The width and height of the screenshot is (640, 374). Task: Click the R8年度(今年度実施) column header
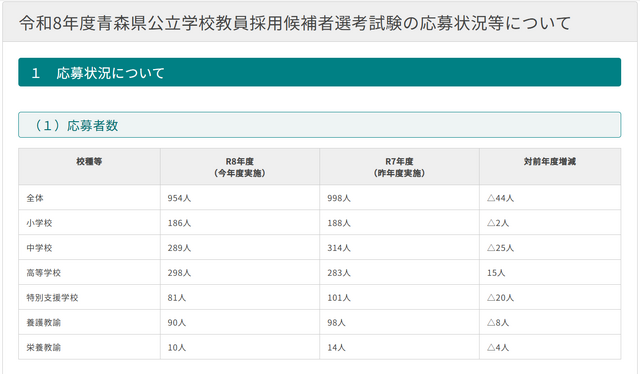point(240,167)
